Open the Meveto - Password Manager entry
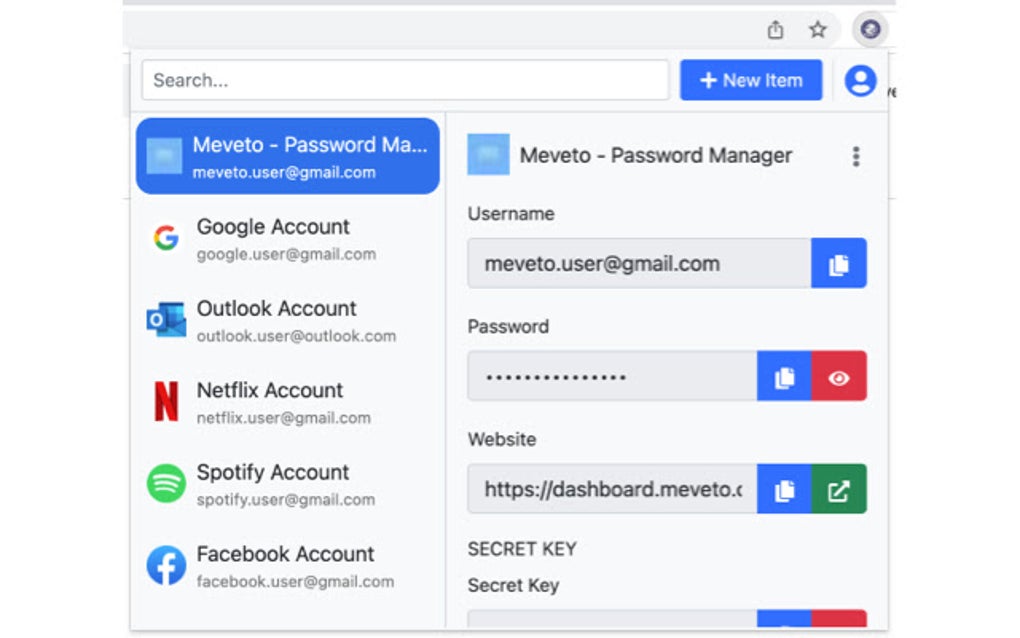Viewport: 1020px width, 638px height. tap(288, 156)
